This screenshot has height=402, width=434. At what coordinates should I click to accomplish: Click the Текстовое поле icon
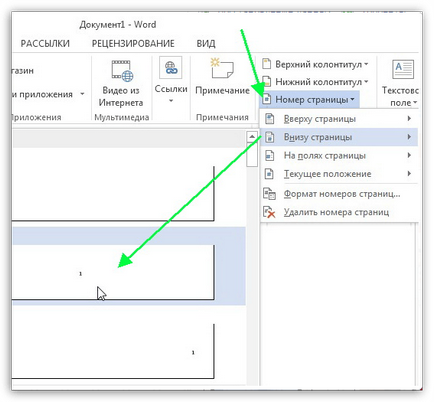pos(403,69)
